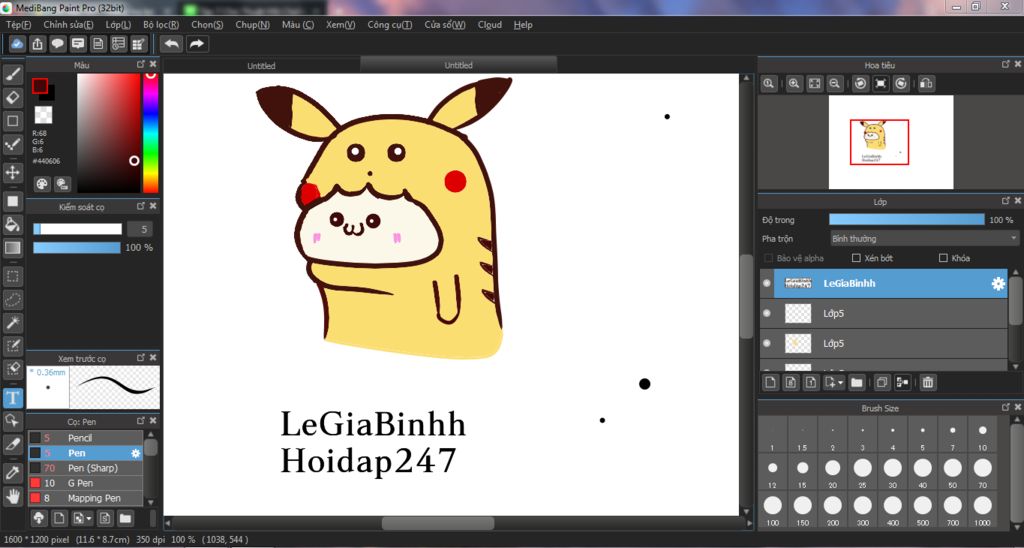Click the brush opacity 100 % slider
The width and height of the screenshot is (1024, 548).
(77, 248)
